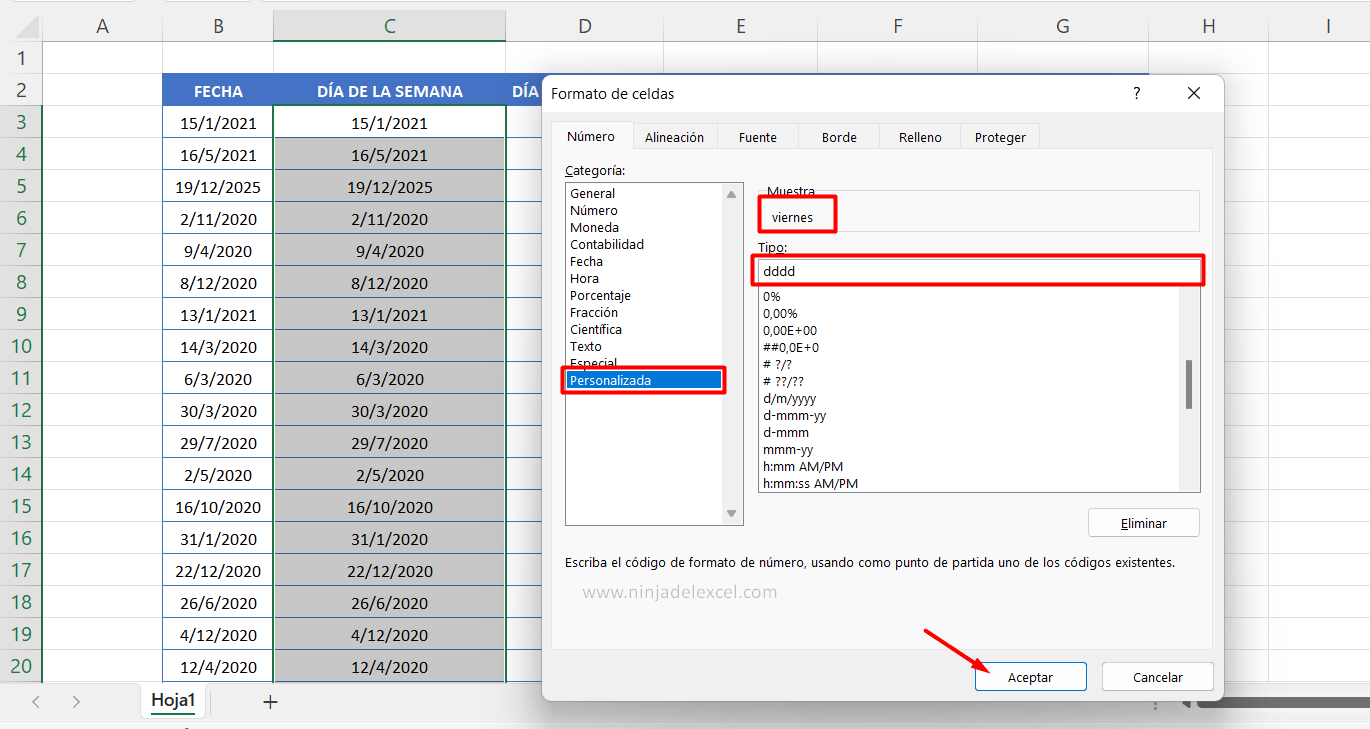The width and height of the screenshot is (1370, 729).
Task: Click the Cancelar button
Action: 1158,677
